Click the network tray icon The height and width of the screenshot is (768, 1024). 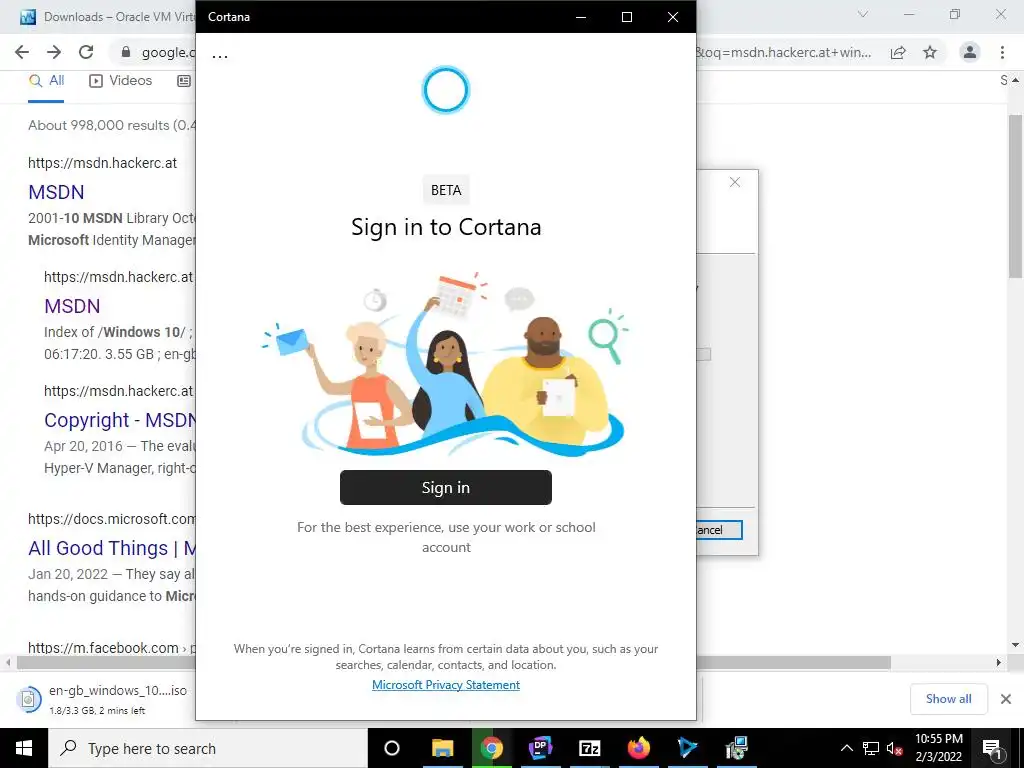[871, 748]
